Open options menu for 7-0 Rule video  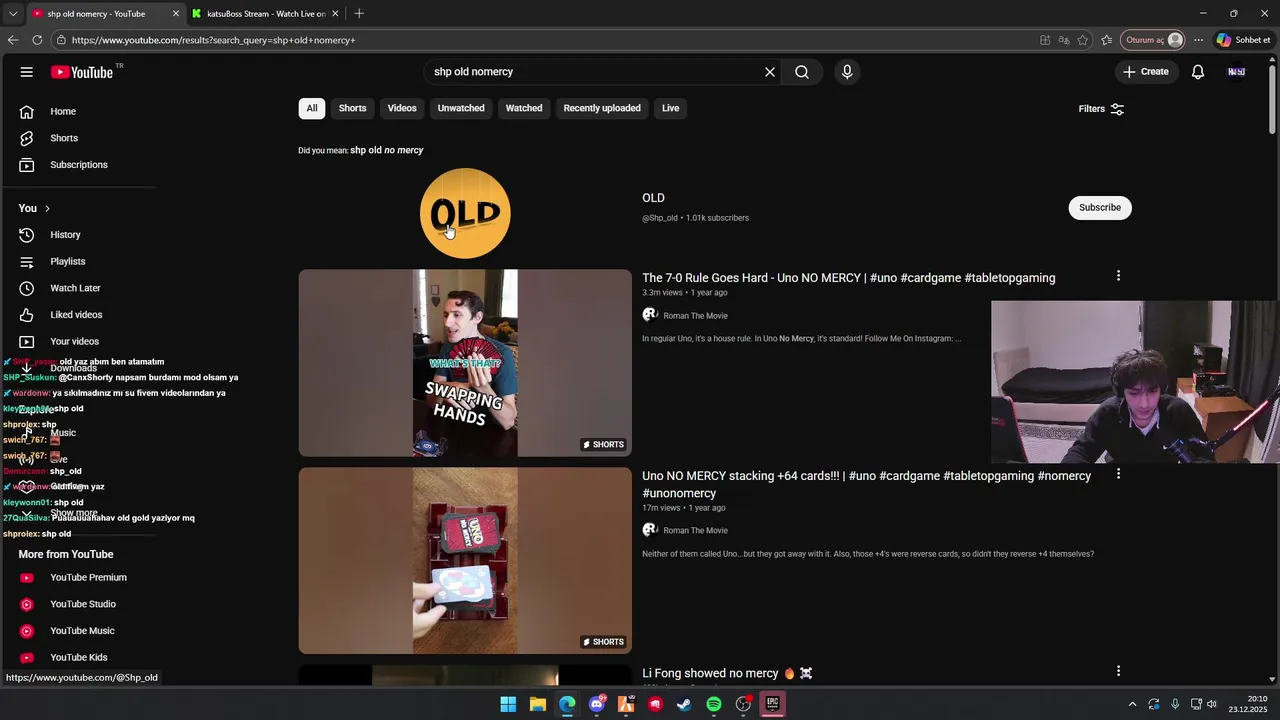click(x=1118, y=276)
